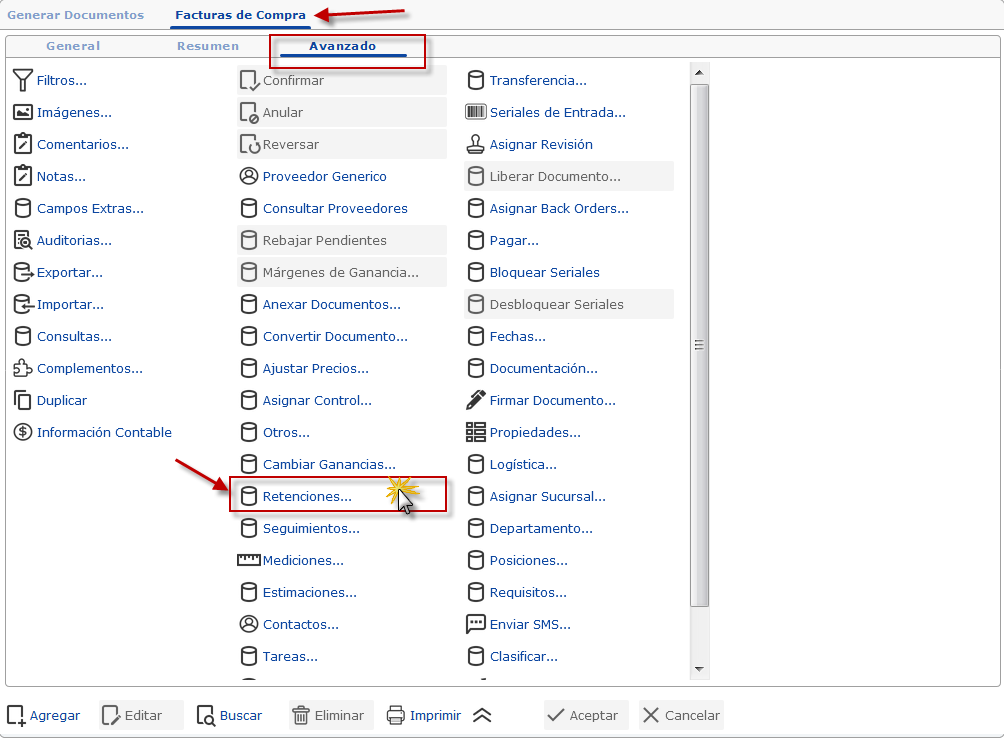The height and width of the screenshot is (738, 1004).
Task: Click the Aceptar button
Action: pos(586,715)
